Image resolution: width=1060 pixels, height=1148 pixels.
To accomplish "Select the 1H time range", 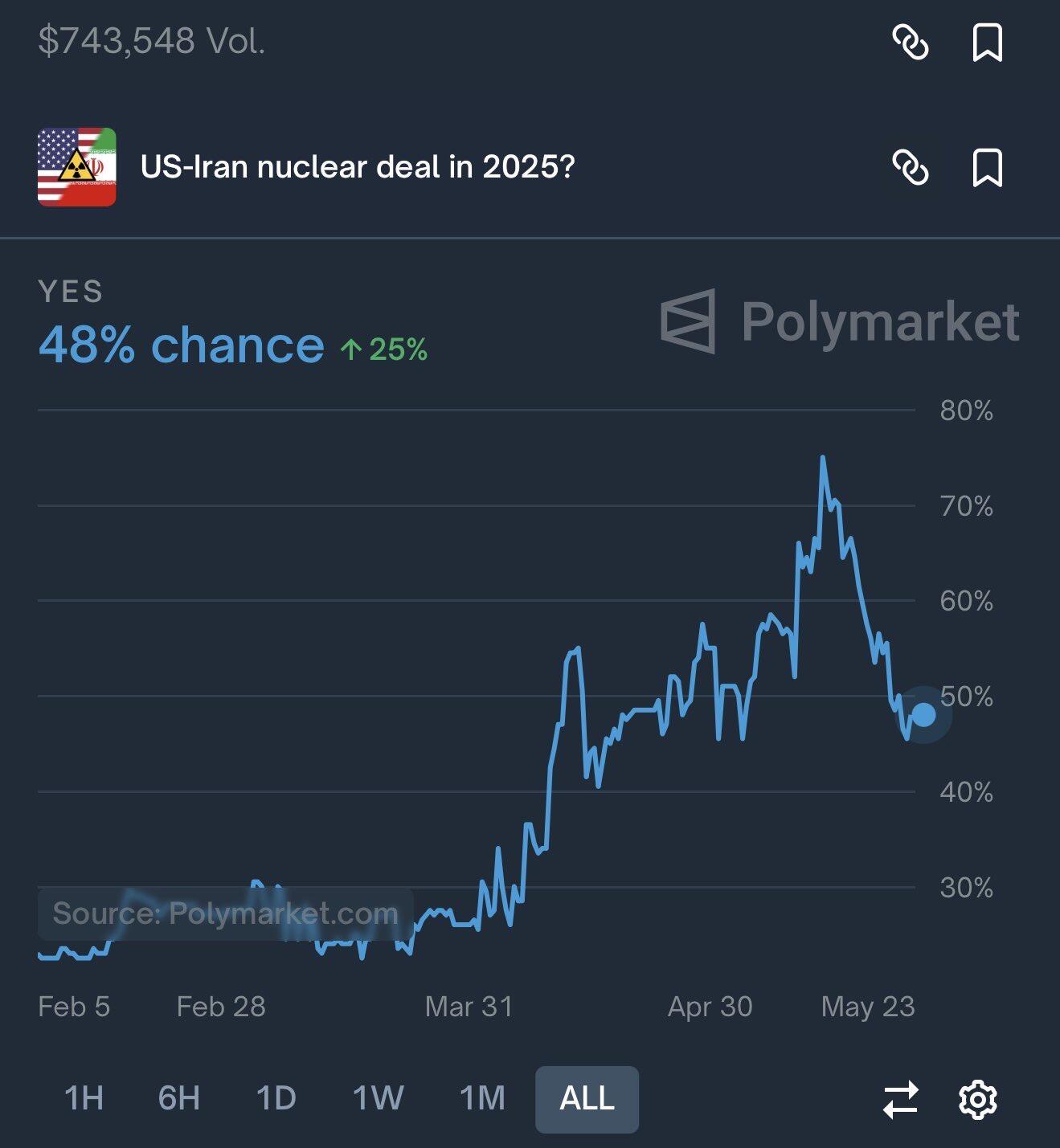I will 84,1098.
